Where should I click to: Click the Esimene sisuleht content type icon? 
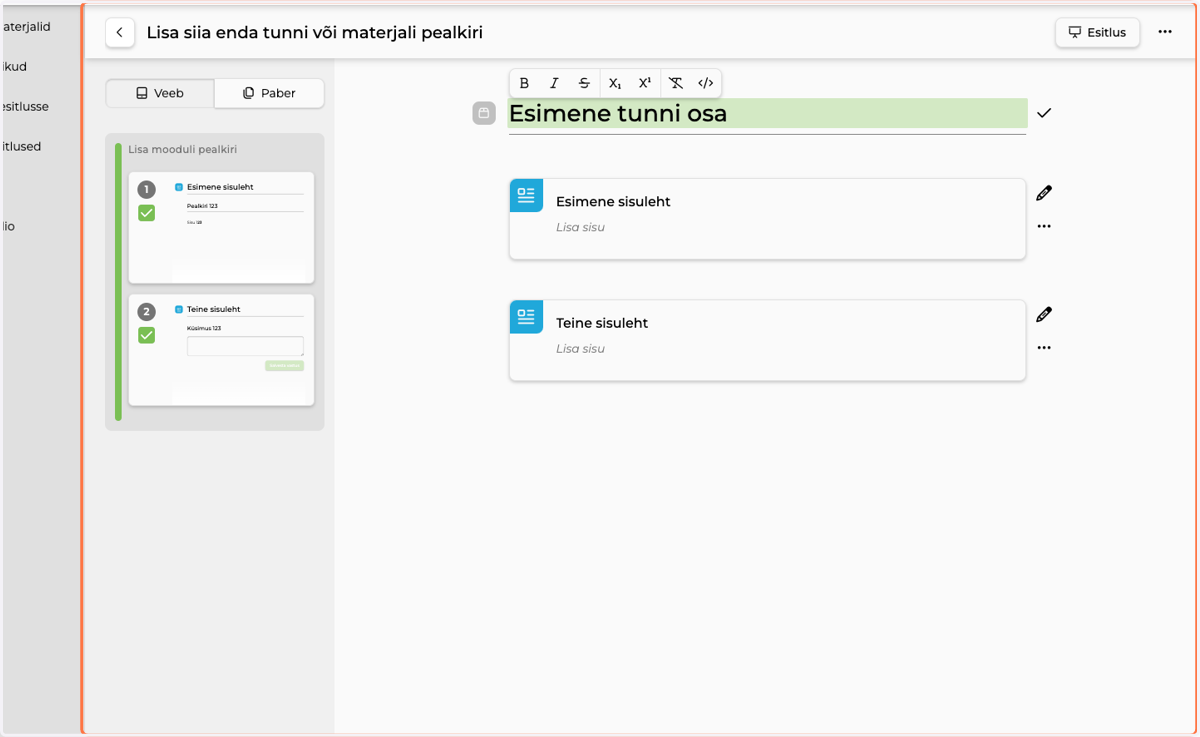[x=526, y=195]
